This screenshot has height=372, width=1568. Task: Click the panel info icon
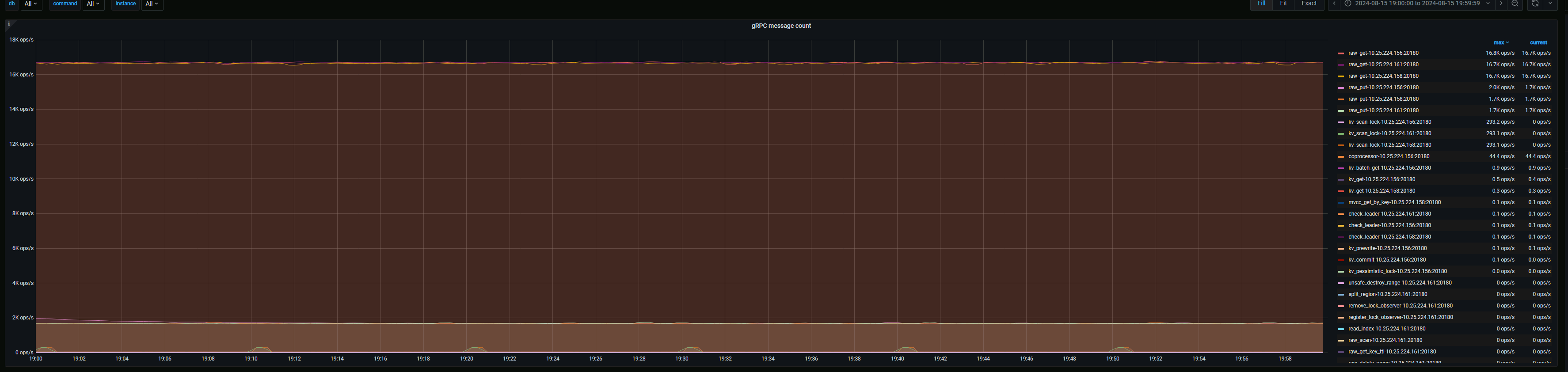(8, 24)
